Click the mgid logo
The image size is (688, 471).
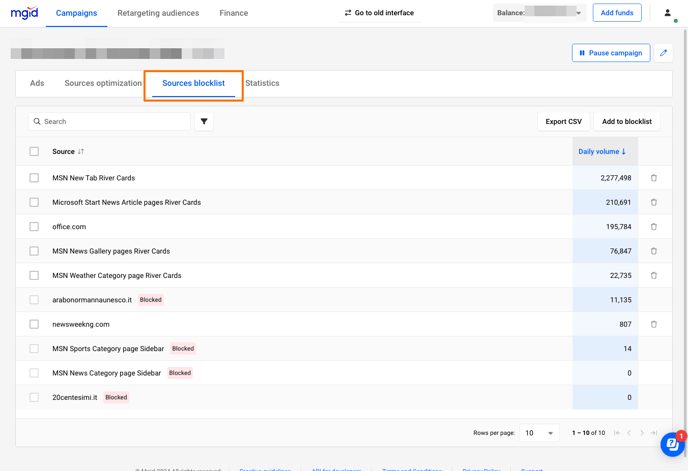(24, 13)
